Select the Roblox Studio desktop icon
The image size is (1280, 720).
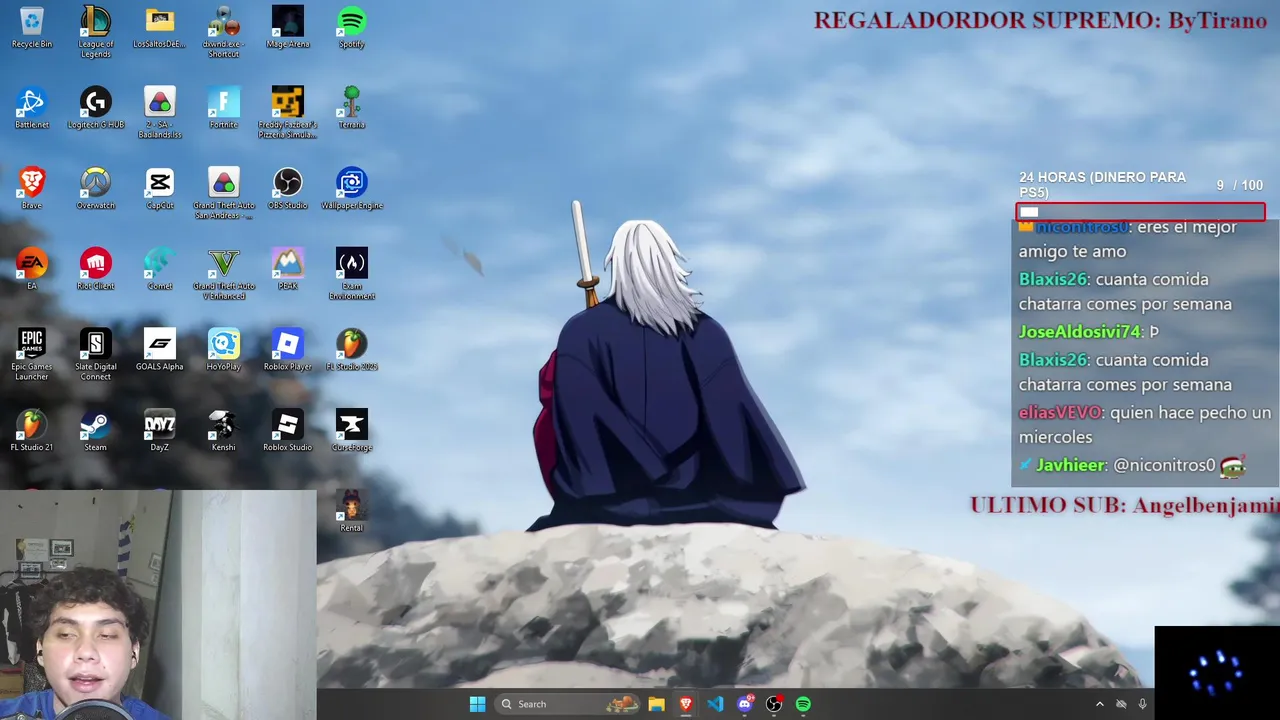[288, 431]
